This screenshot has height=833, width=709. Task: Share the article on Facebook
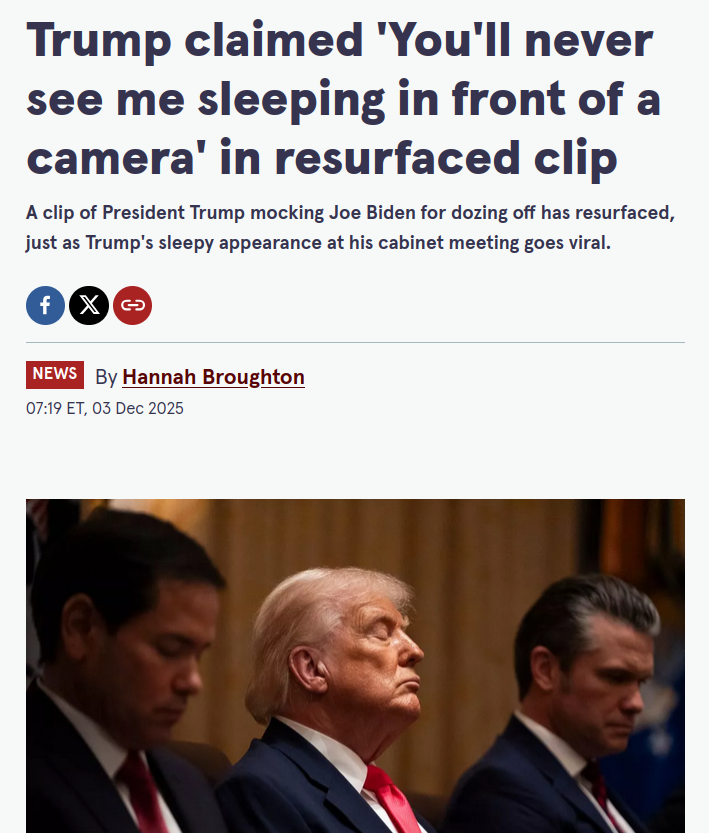click(x=45, y=305)
